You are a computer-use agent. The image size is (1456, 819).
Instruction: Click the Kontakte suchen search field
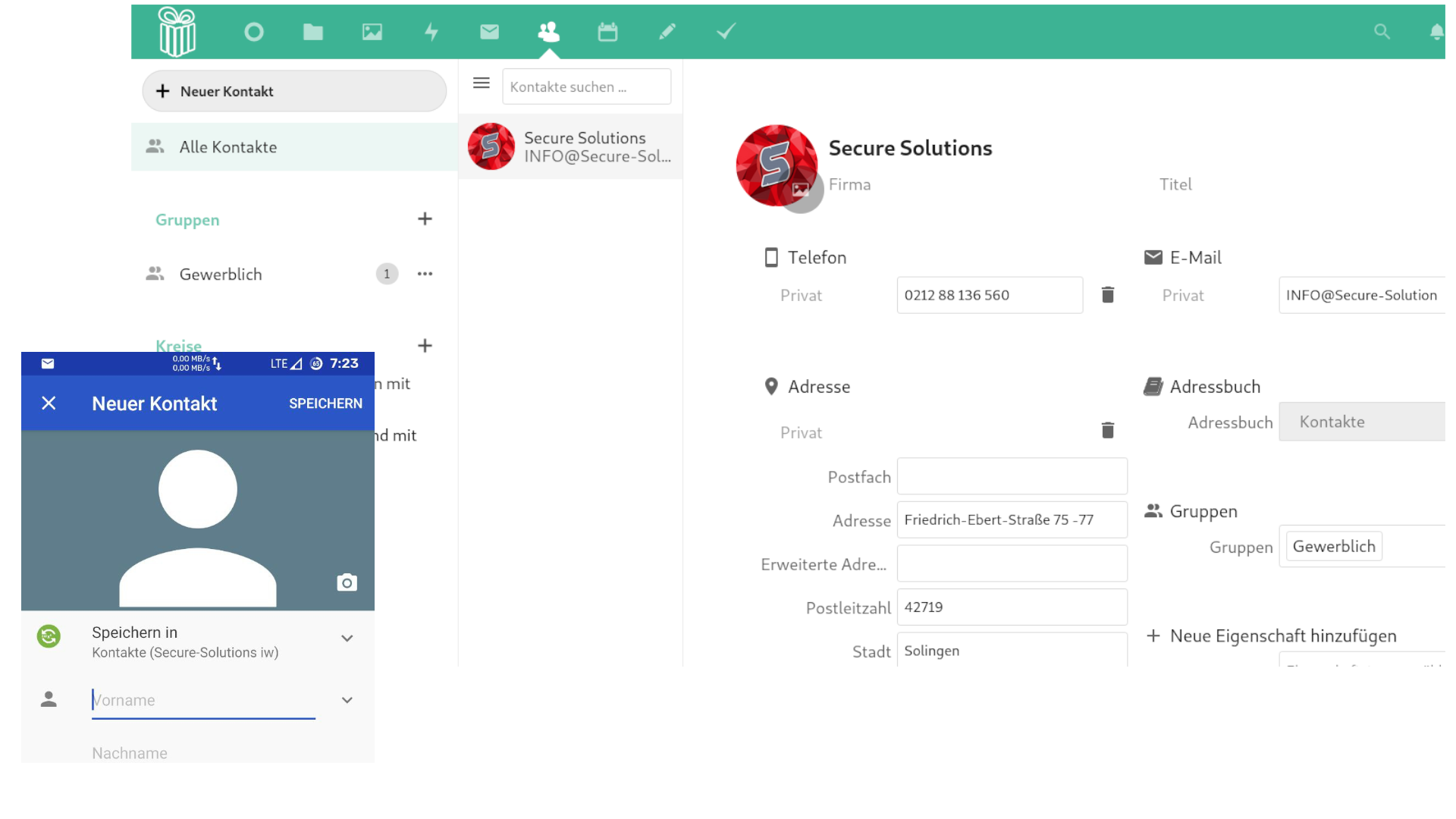[x=586, y=87]
